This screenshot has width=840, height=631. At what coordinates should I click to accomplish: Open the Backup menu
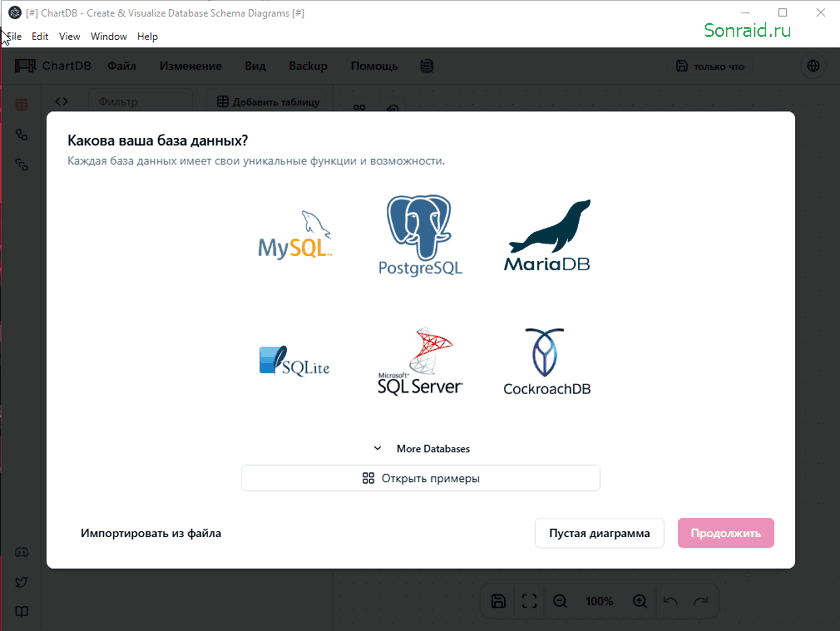coord(308,66)
